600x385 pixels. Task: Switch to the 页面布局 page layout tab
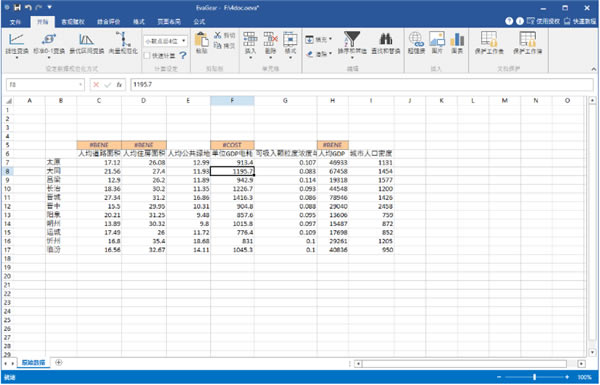click(169, 22)
